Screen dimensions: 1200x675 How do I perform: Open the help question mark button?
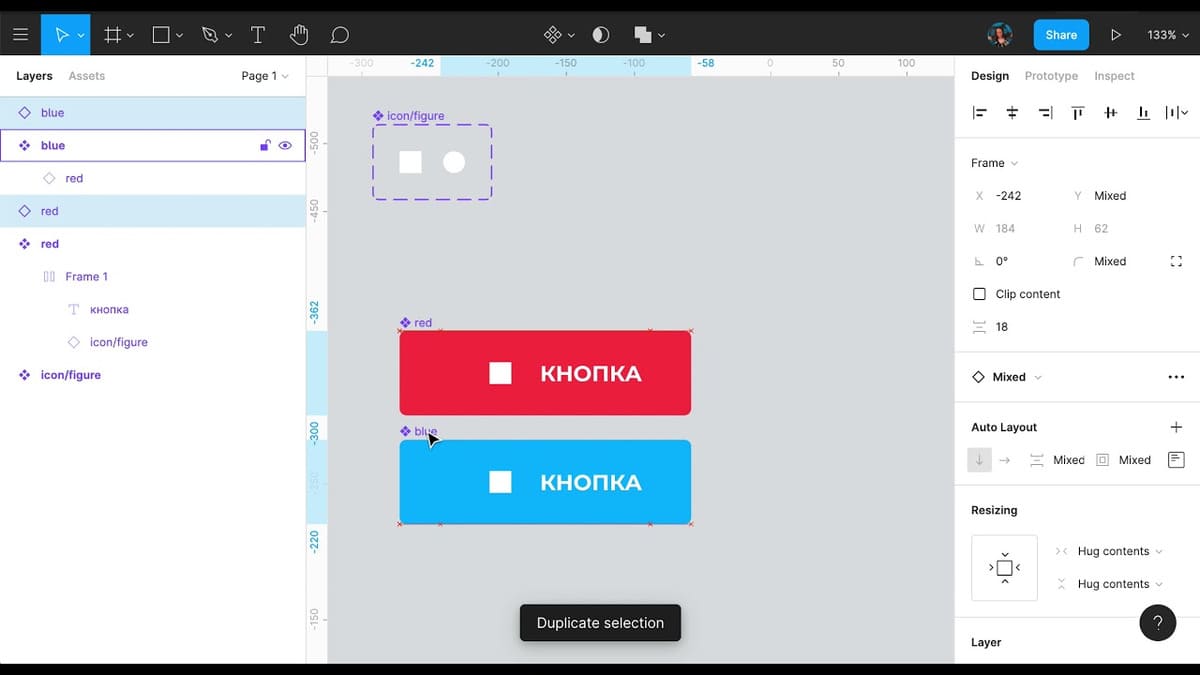point(1157,623)
